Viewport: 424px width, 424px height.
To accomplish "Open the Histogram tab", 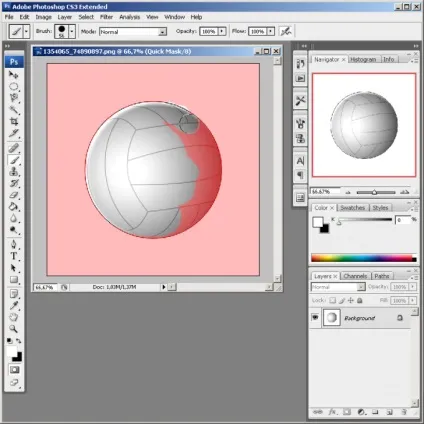I will coord(363,59).
